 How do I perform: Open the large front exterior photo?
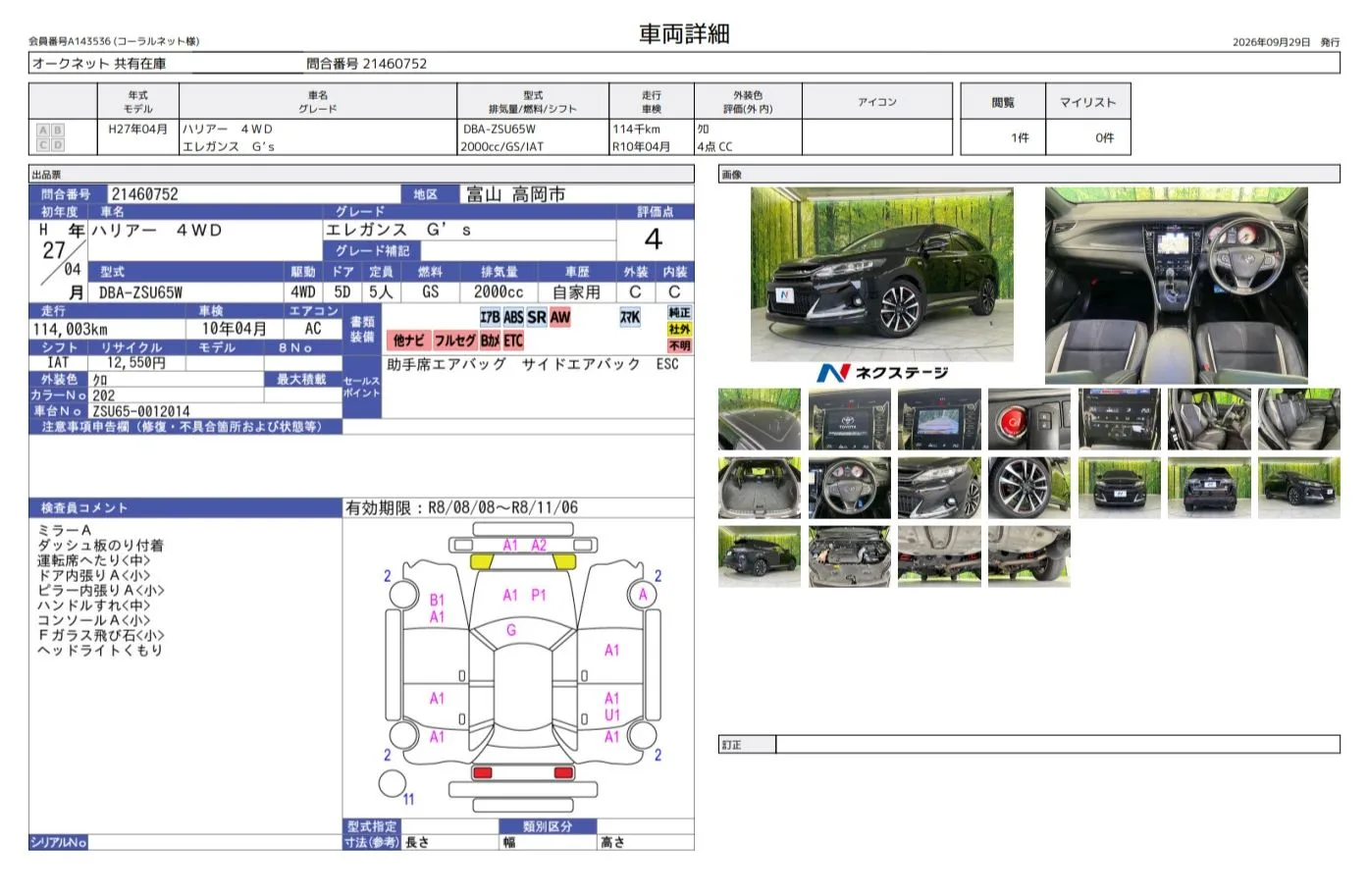tap(881, 274)
